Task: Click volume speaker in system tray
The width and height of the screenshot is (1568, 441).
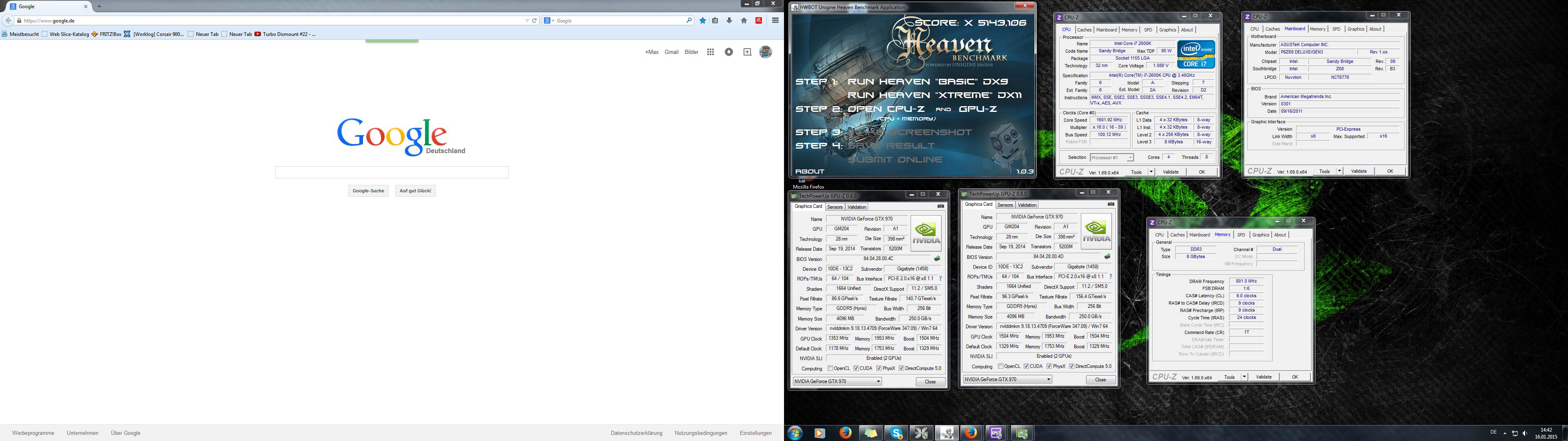Action: [x=1525, y=434]
